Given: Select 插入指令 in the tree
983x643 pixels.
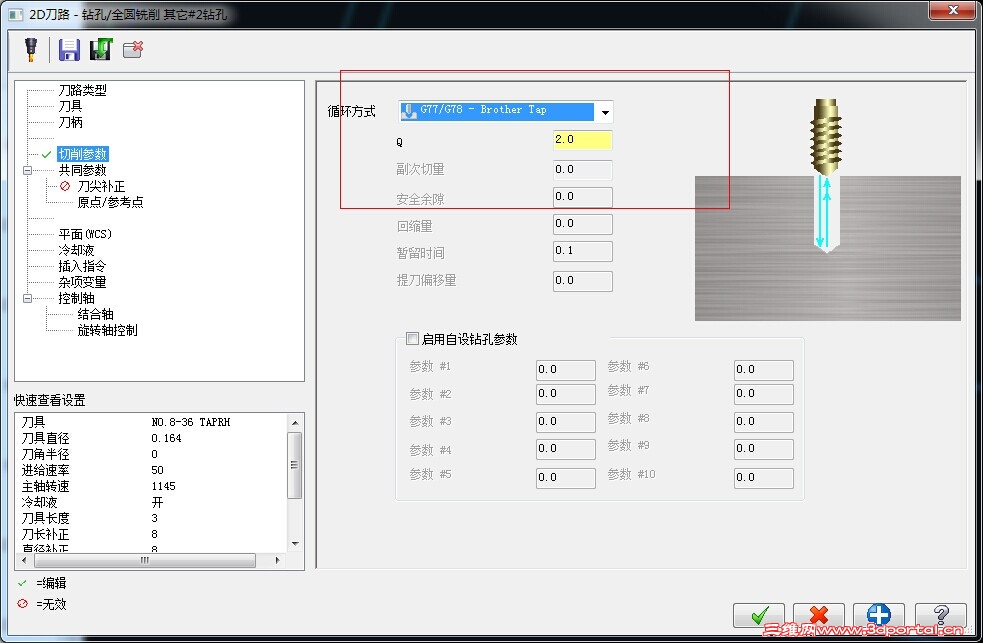Looking at the screenshot, I should point(83,266).
